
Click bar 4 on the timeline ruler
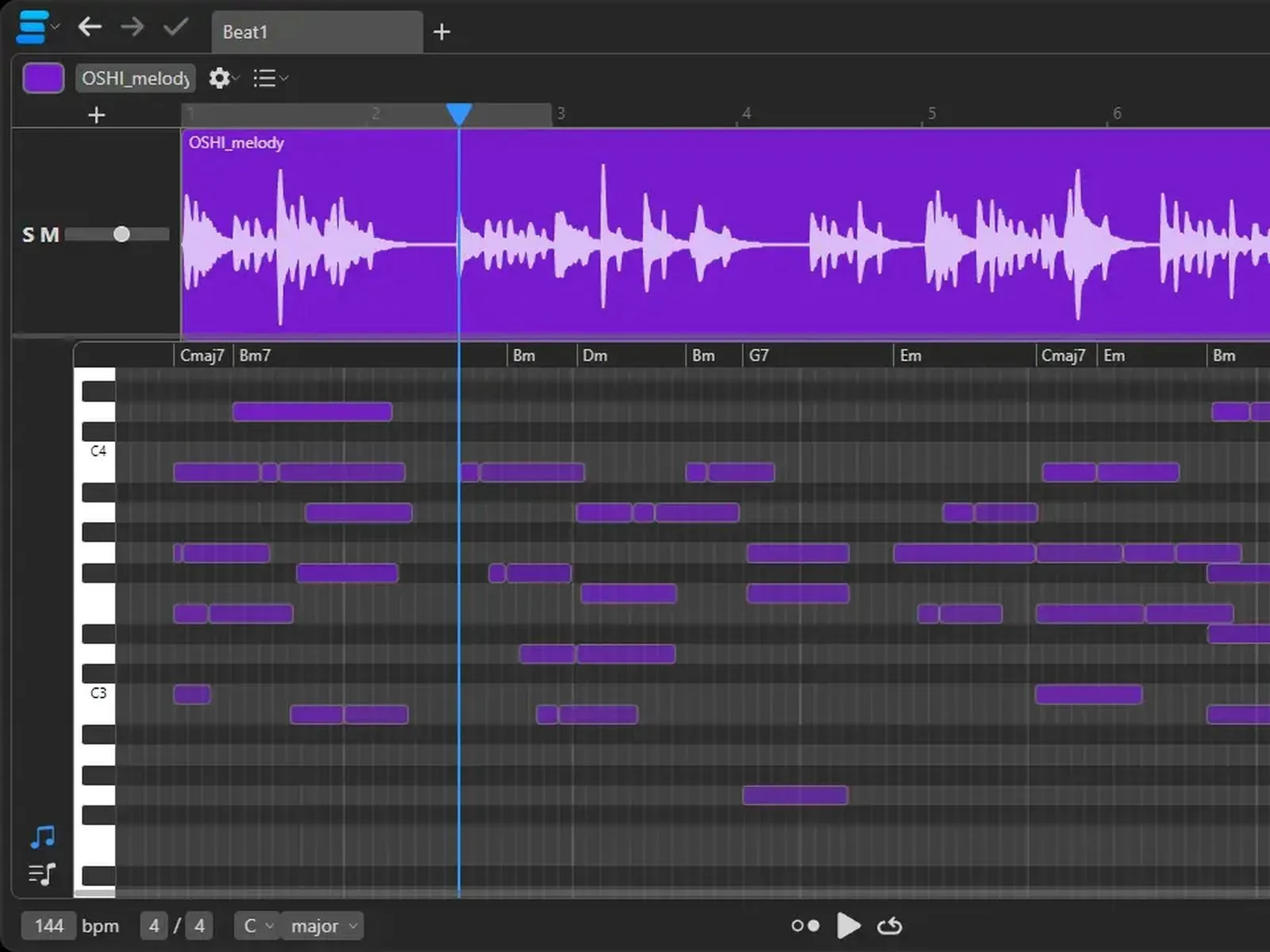pyautogui.click(x=747, y=113)
